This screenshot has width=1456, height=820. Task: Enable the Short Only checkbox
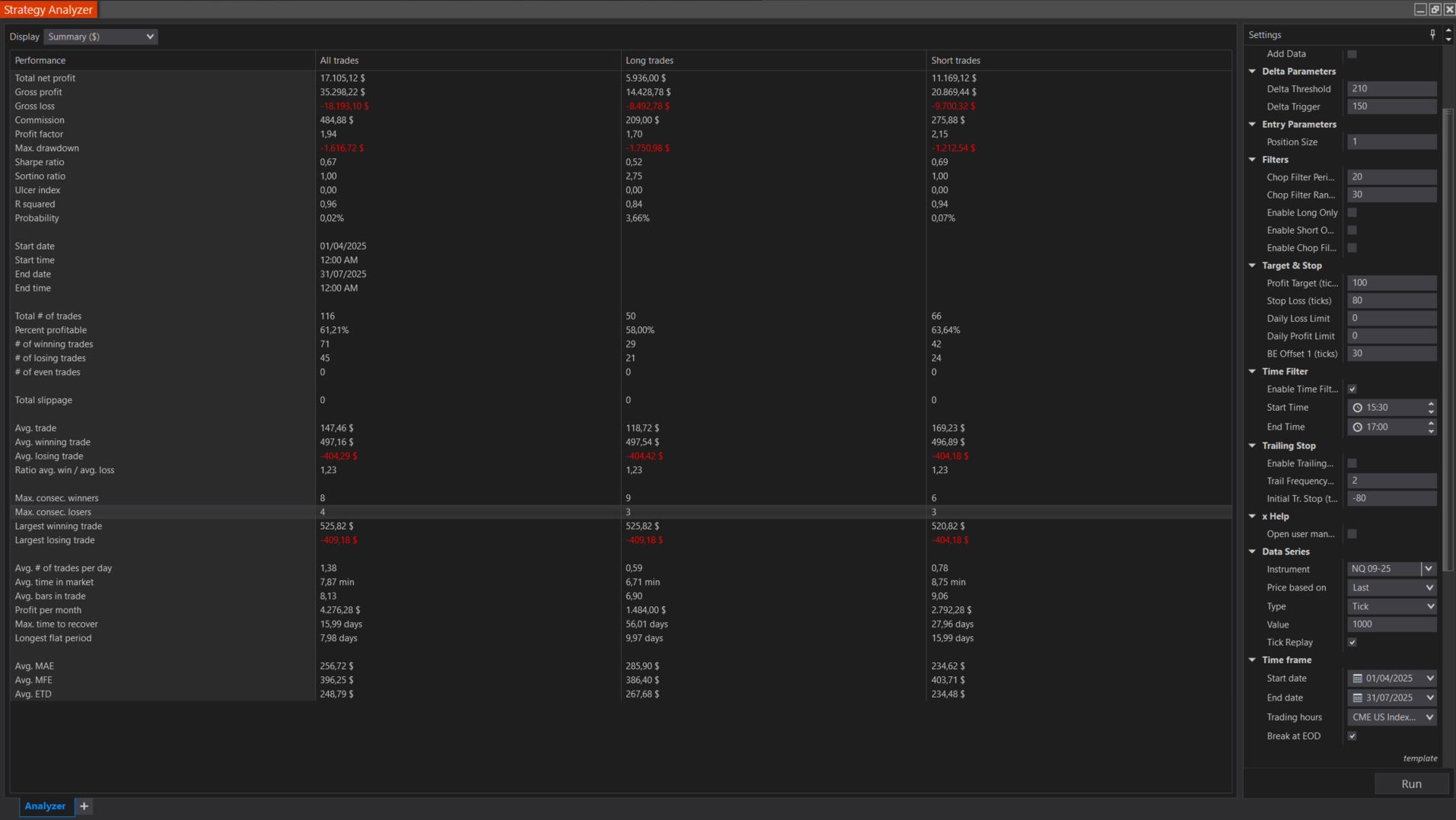tap(1352, 230)
